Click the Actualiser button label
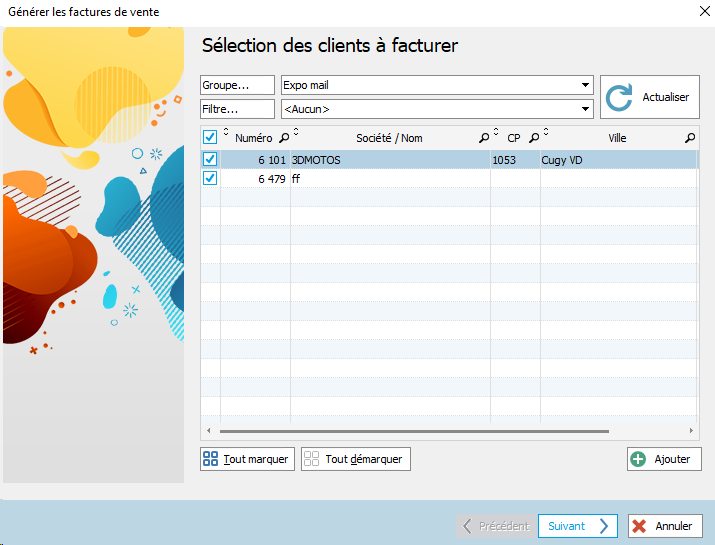 [665, 97]
